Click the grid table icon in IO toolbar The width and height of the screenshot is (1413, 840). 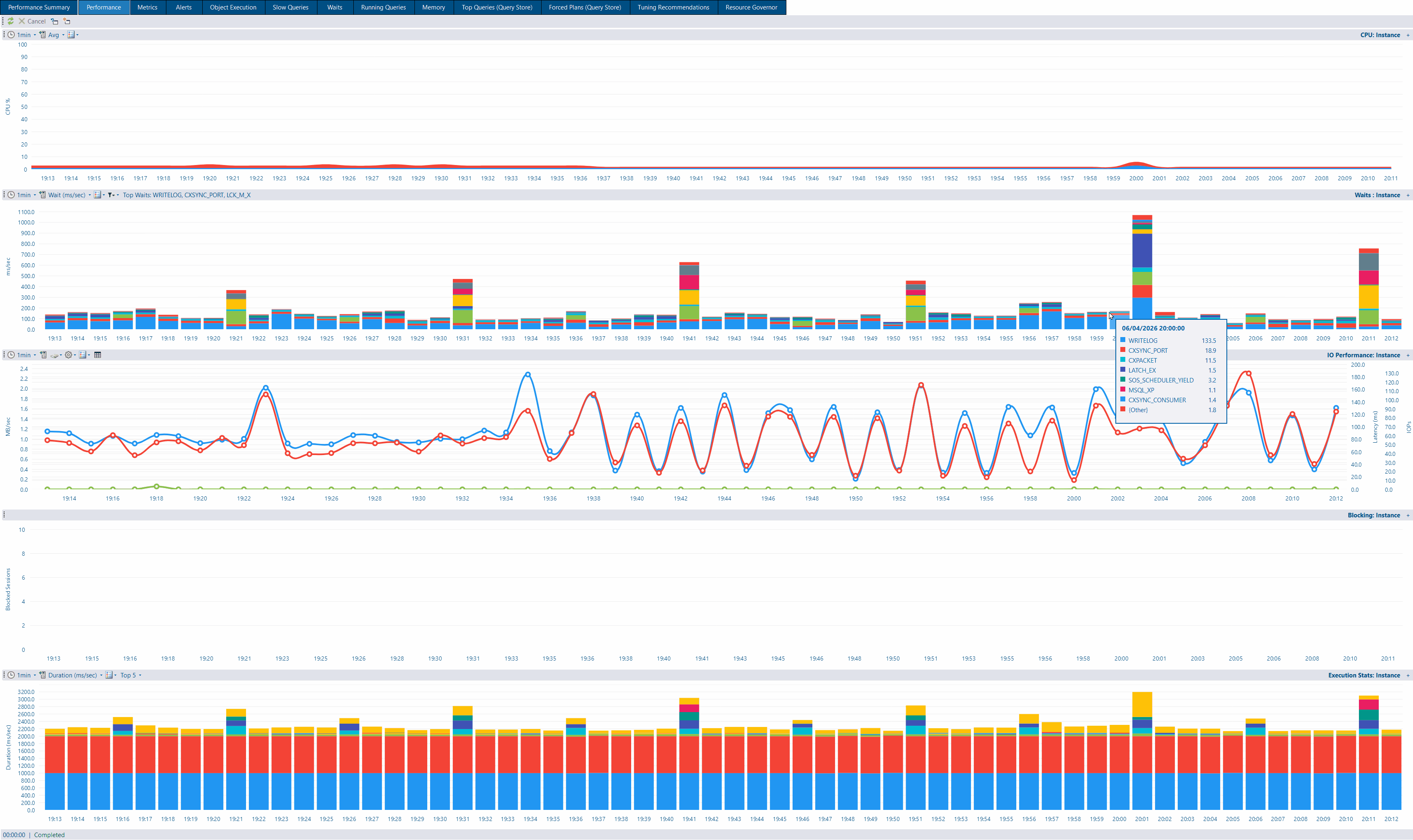(97, 355)
